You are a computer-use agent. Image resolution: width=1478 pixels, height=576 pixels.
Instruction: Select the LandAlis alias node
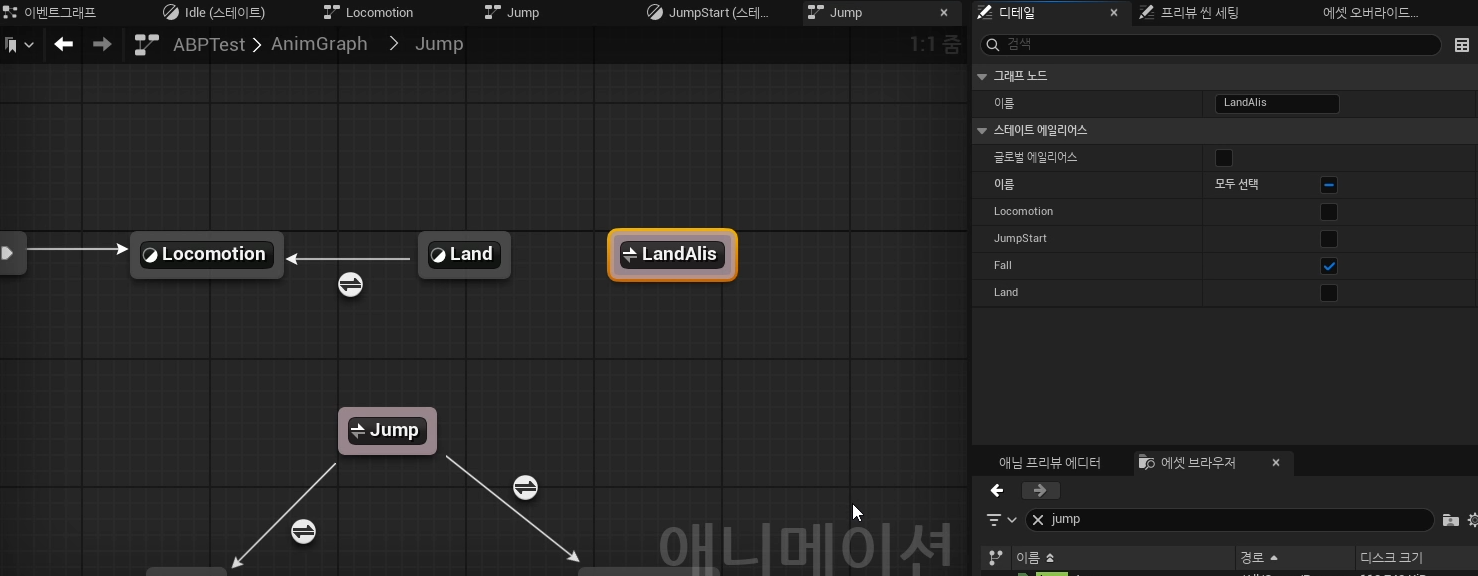tap(672, 255)
